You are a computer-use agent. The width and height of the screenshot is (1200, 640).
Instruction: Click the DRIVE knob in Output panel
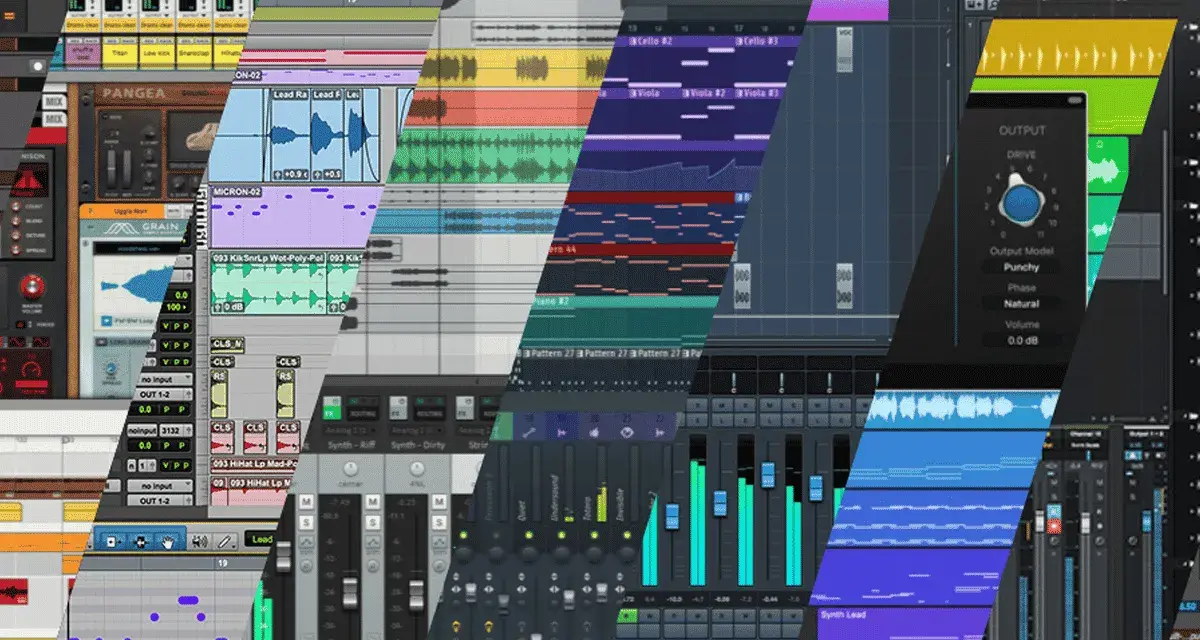point(1021,203)
